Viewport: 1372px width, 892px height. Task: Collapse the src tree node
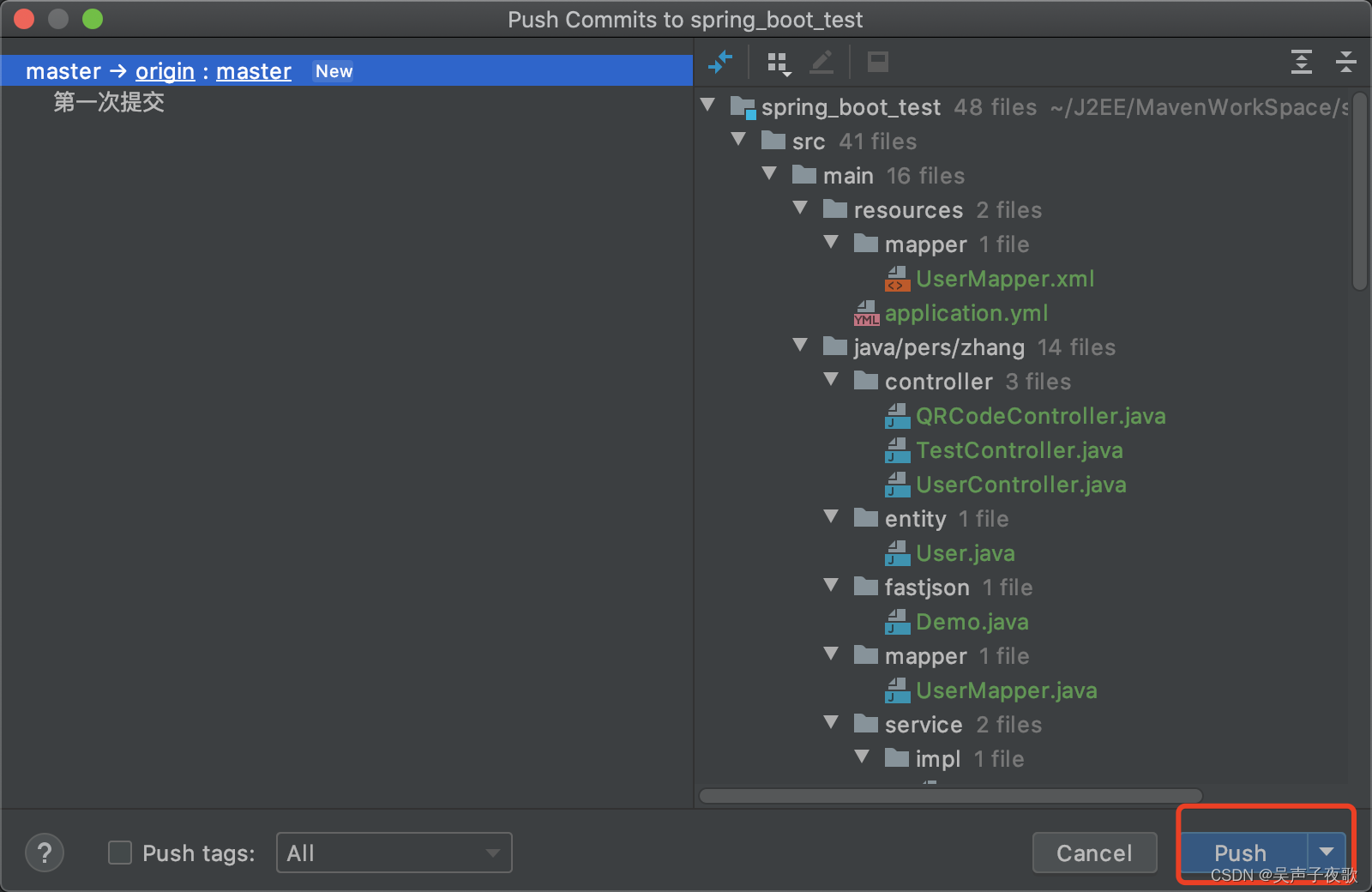(738, 139)
